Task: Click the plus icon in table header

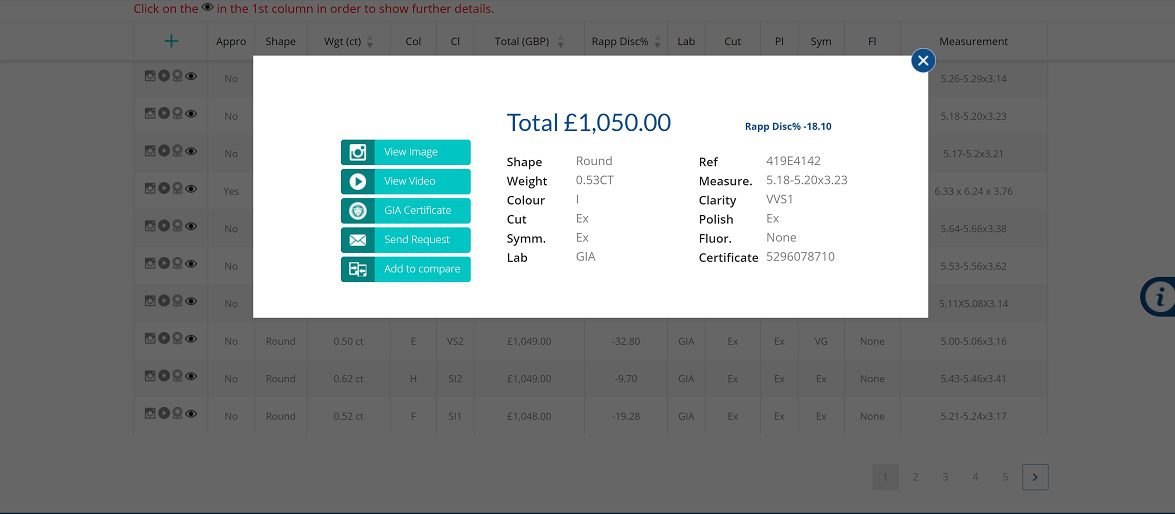Action: pos(171,41)
